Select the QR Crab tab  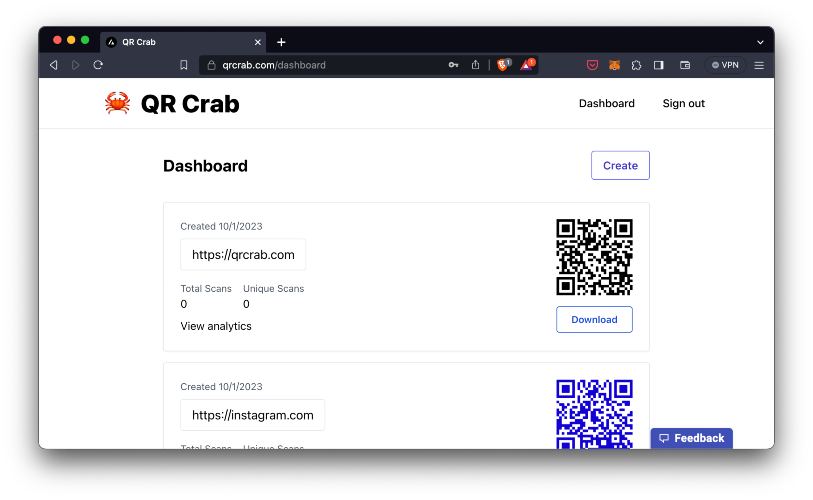click(x=183, y=42)
